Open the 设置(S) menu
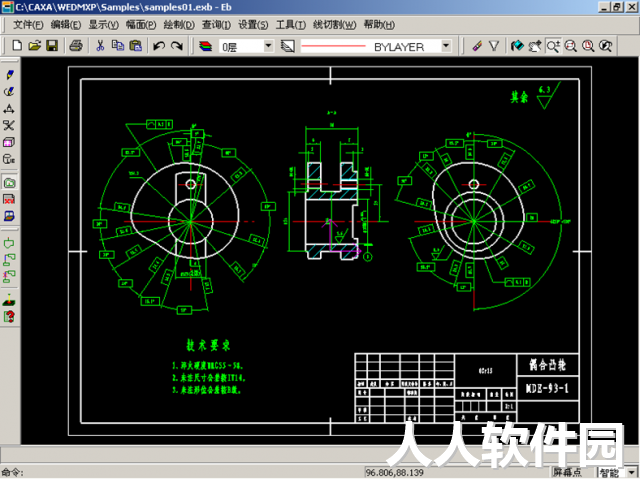 (253, 25)
